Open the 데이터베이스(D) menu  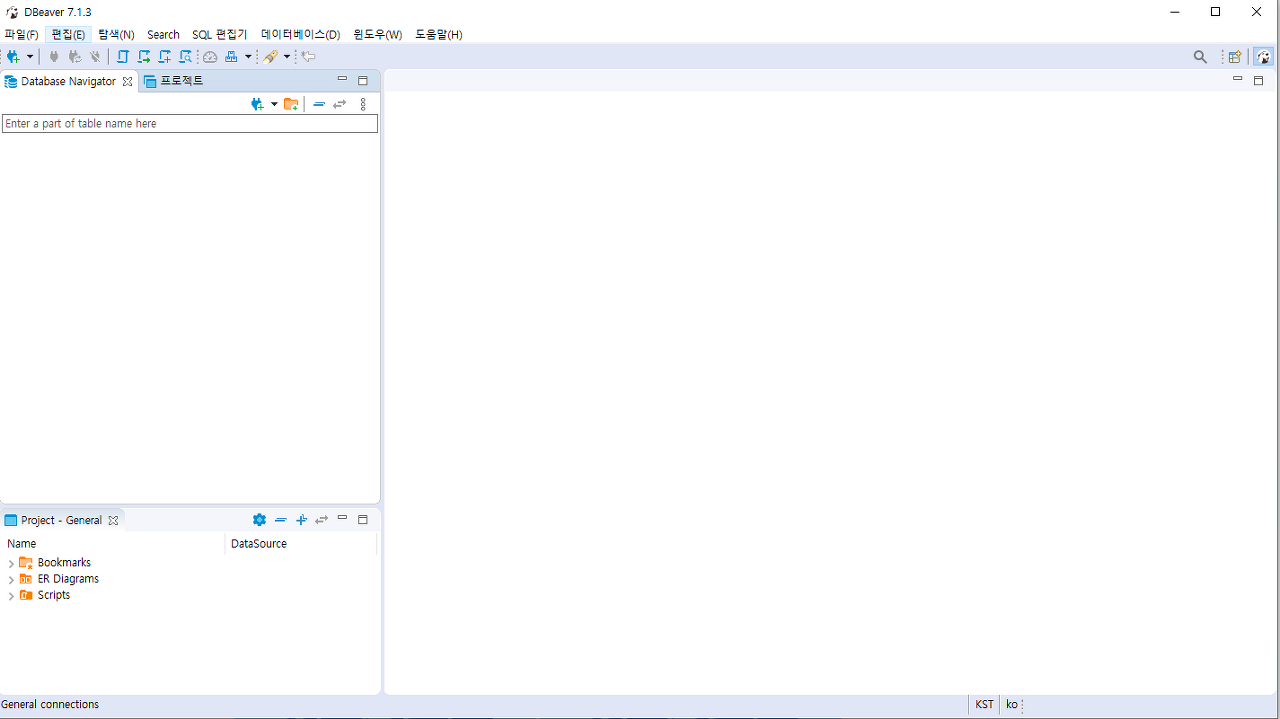click(300, 34)
